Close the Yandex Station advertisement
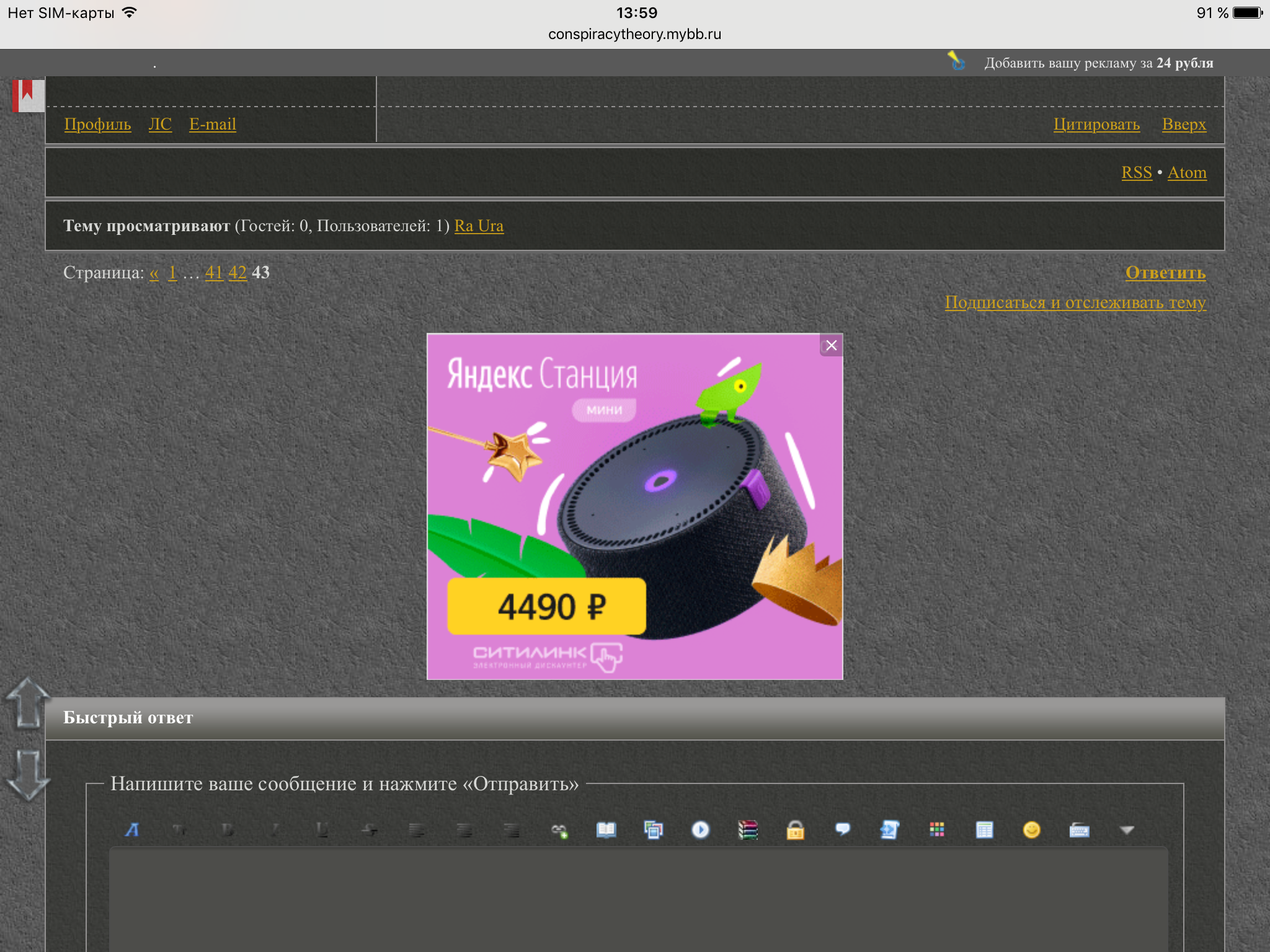This screenshot has height=952, width=1270. pyautogui.click(x=832, y=345)
